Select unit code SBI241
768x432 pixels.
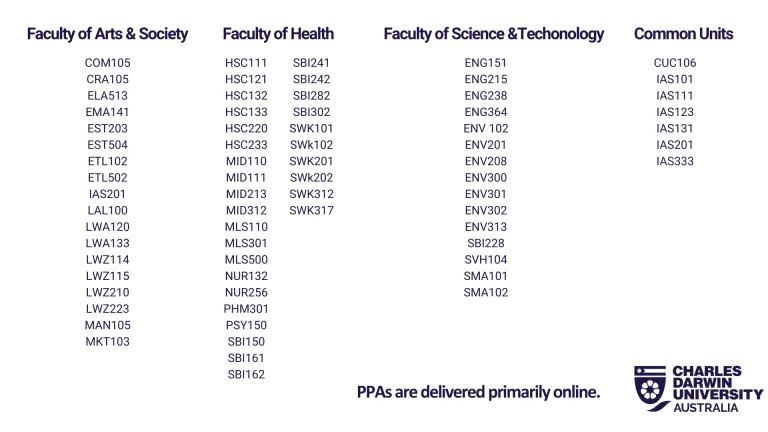312,63
